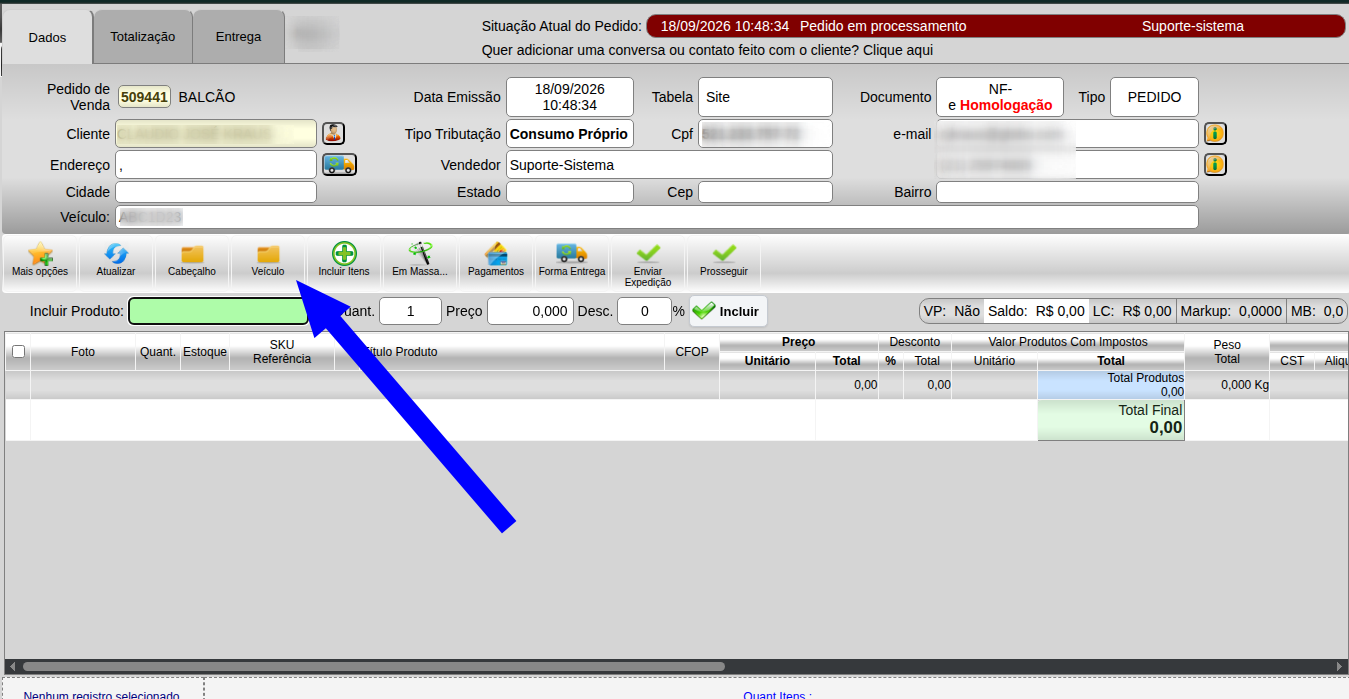Switch to the Dados tab
This screenshot has height=699, width=1349.
[47, 38]
